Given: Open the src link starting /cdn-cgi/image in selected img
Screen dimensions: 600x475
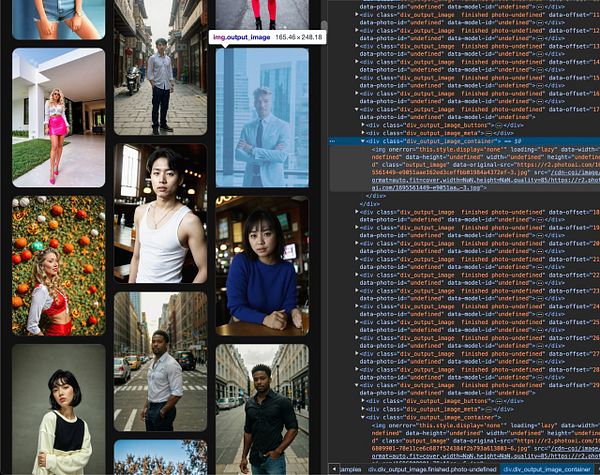Looking at the screenshot, I should (574, 173).
